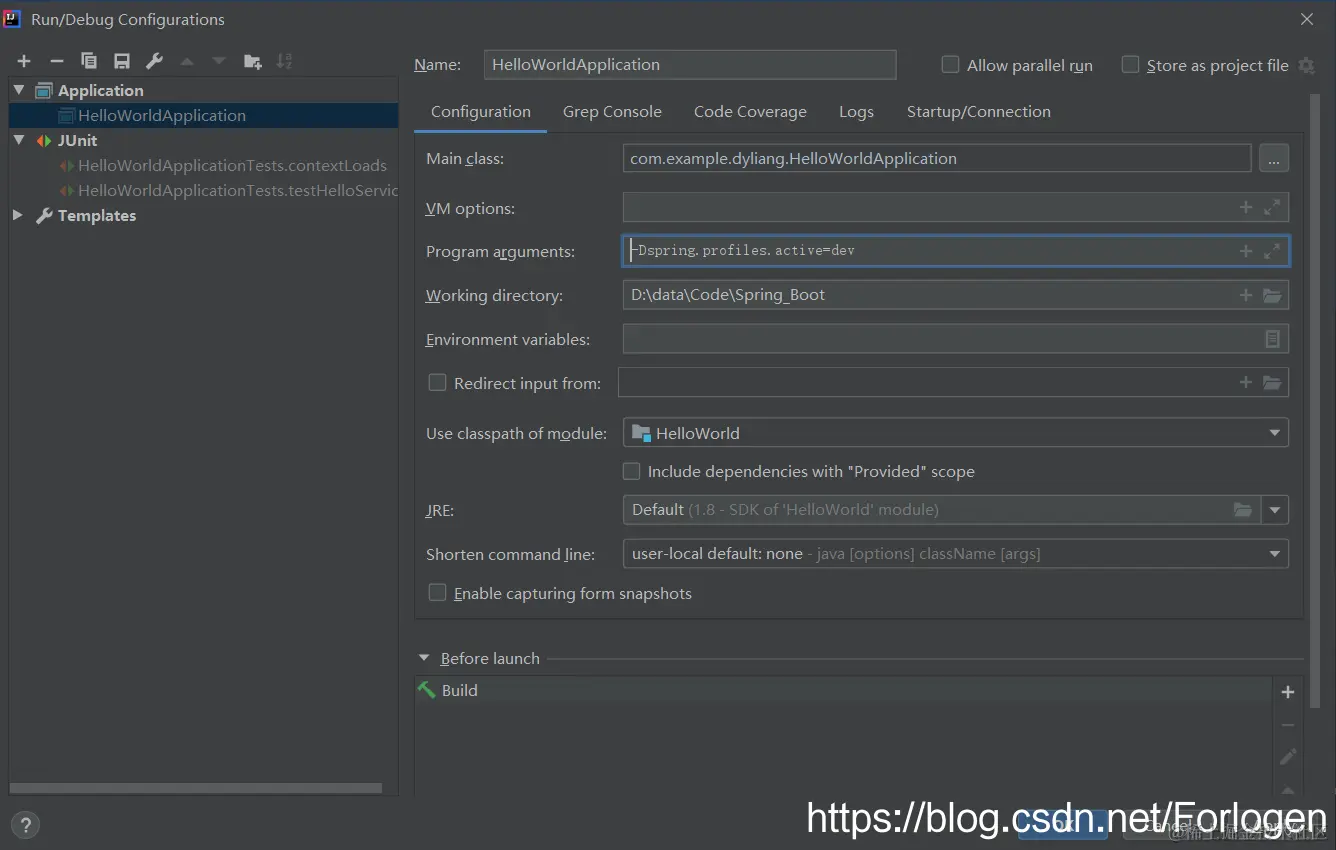
Task: Remove before launch task minus icon
Action: coord(1288,725)
